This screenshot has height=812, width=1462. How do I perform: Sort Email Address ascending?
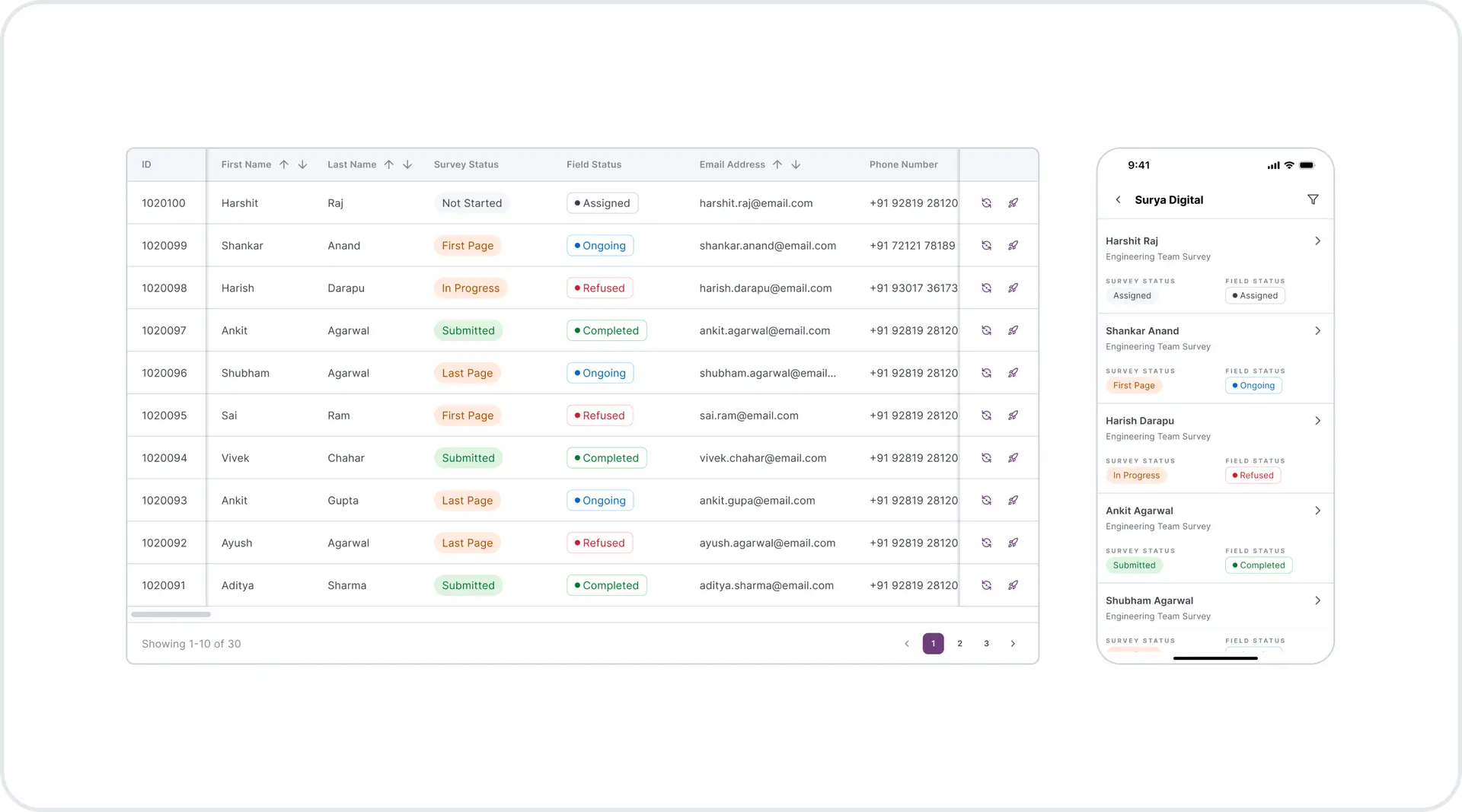click(777, 164)
